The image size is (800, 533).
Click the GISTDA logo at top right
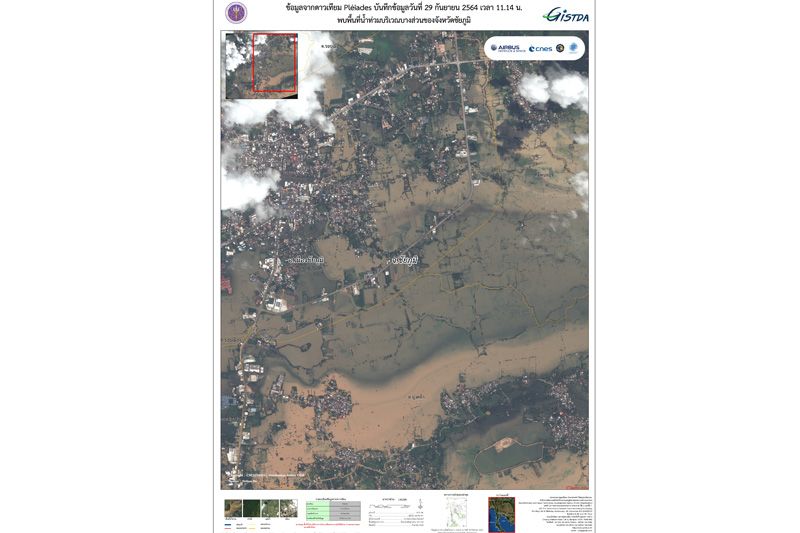(565, 14)
